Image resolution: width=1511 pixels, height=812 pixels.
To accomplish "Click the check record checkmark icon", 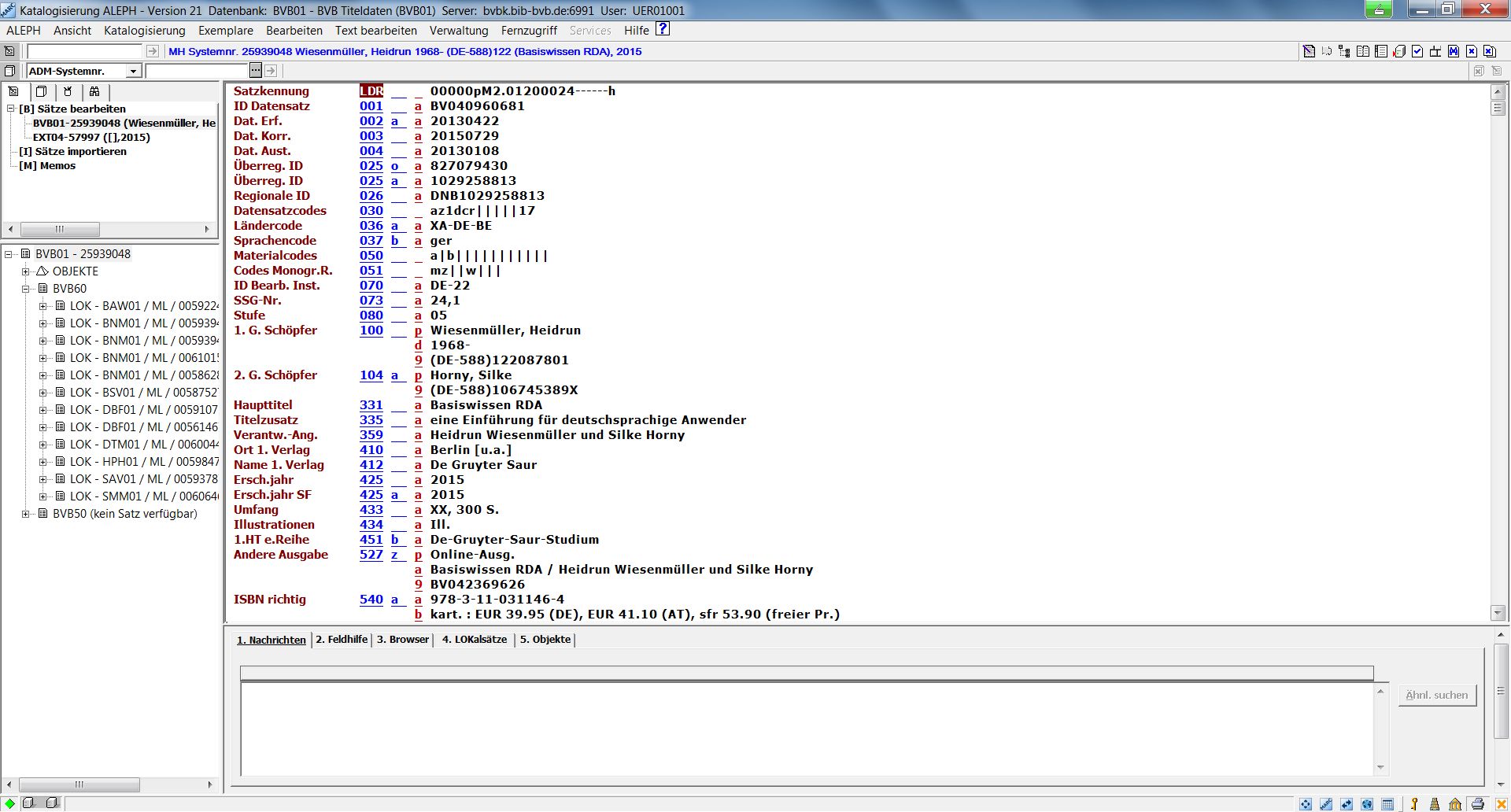I will [x=1417, y=51].
